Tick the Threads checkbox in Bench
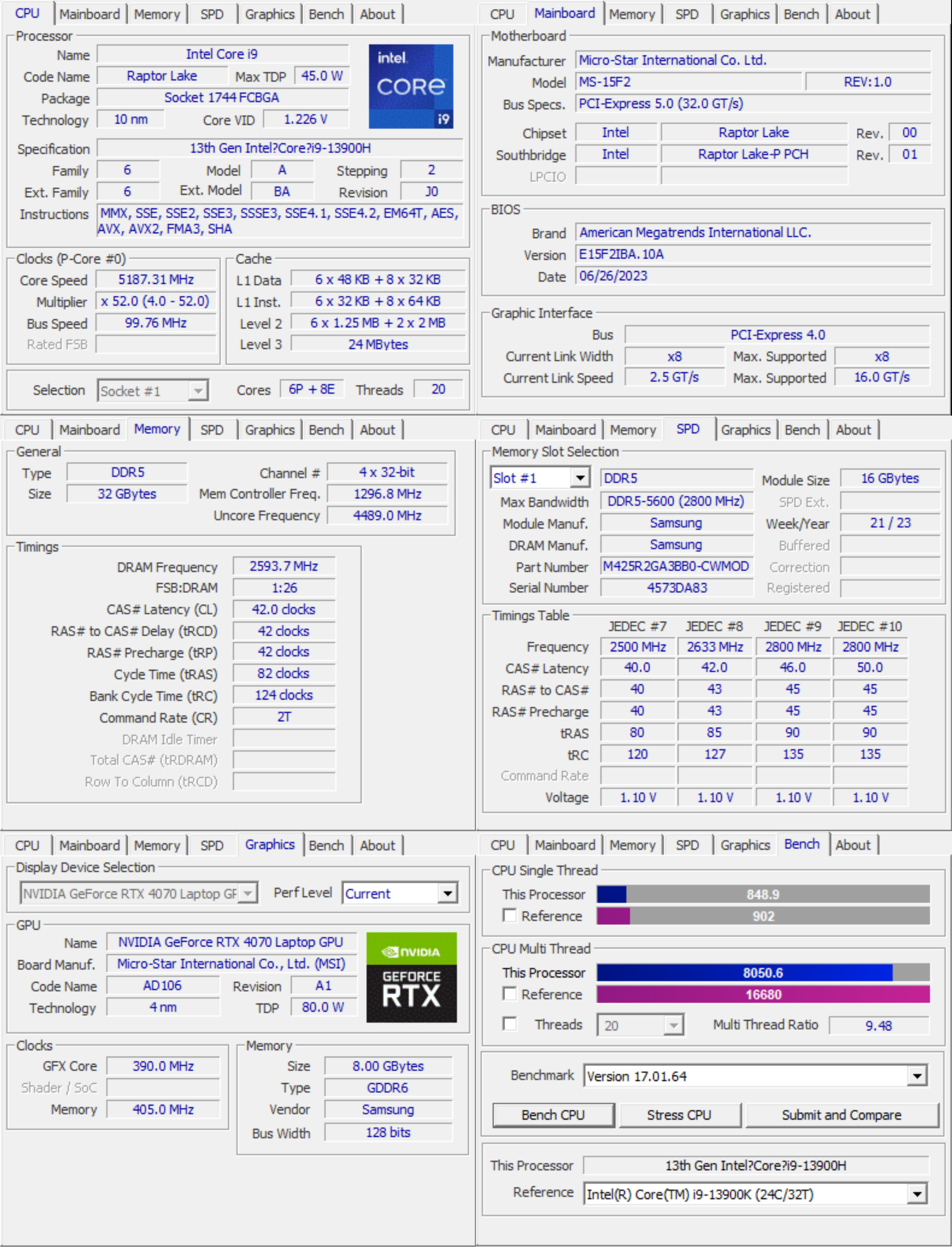This screenshot has height=1247, width=952. [509, 1024]
